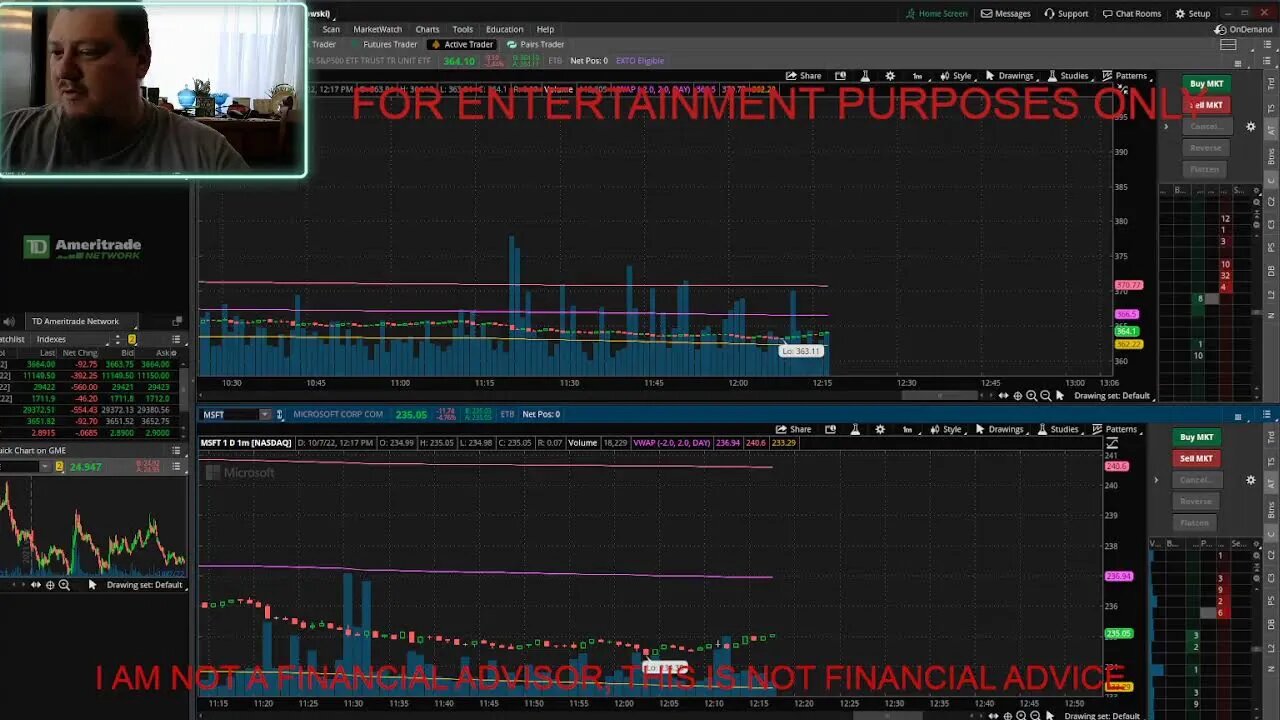Click Sell MKT in MSFT panel
Screen dimensions: 1280x720
[x=1196, y=459]
